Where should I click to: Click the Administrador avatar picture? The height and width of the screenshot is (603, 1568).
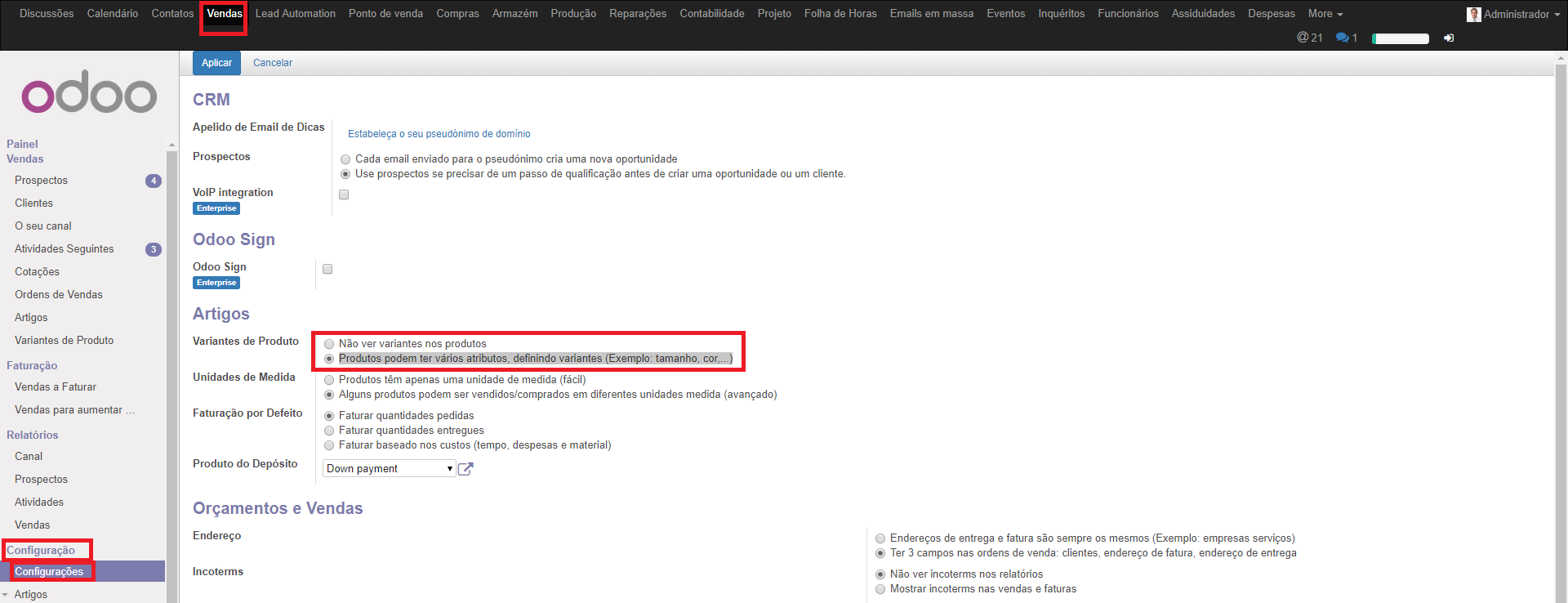click(1474, 14)
